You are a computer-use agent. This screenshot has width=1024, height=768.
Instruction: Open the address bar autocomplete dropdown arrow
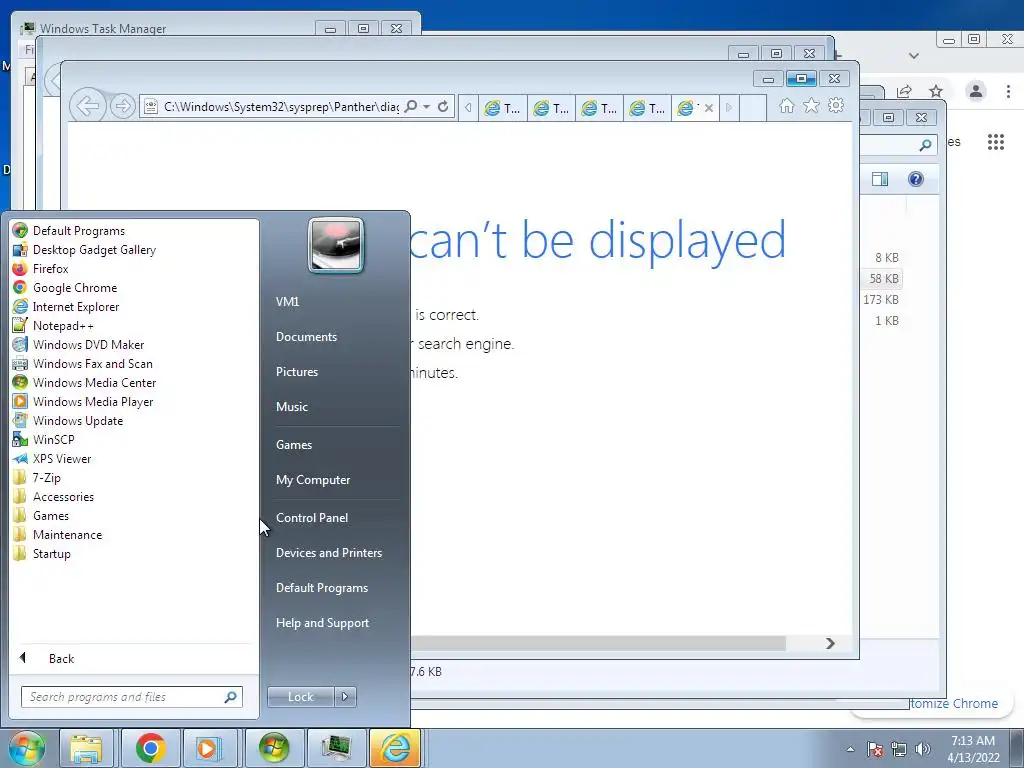coord(426,106)
